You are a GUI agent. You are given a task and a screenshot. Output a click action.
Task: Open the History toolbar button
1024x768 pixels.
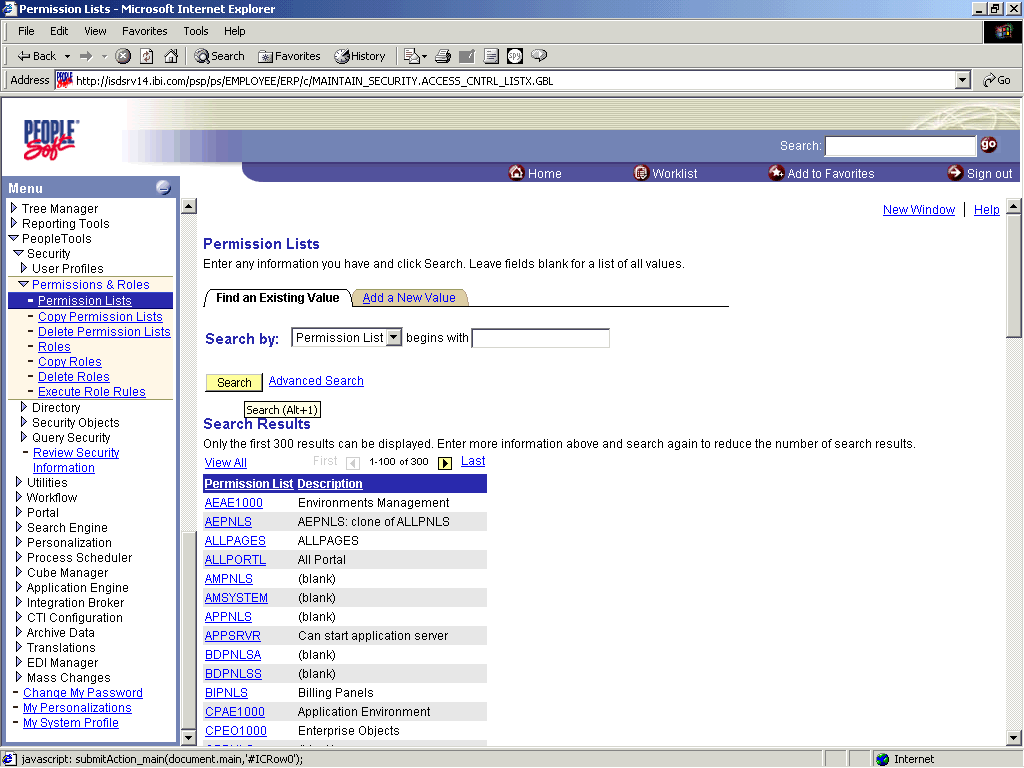pos(360,56)
